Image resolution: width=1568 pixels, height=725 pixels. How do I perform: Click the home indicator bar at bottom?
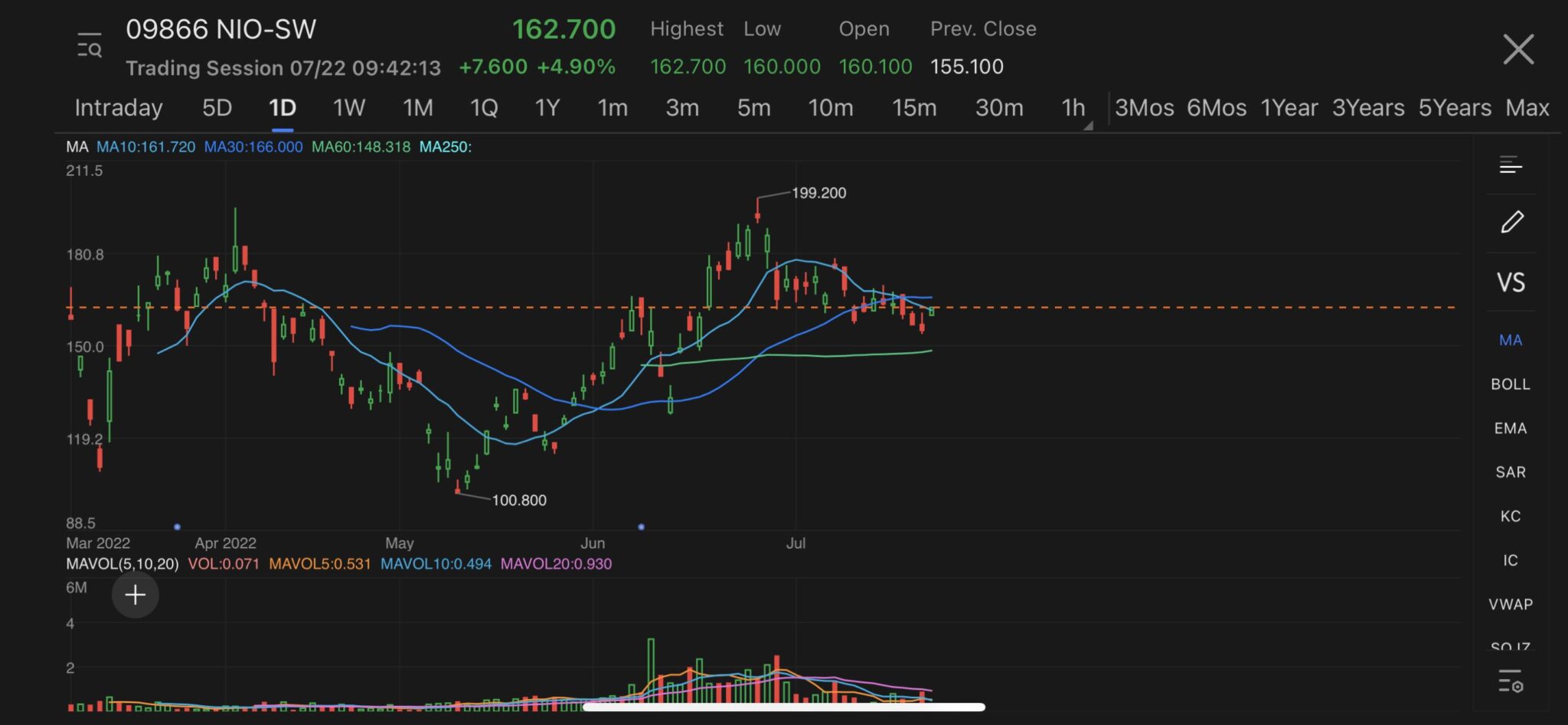point(784,707)
